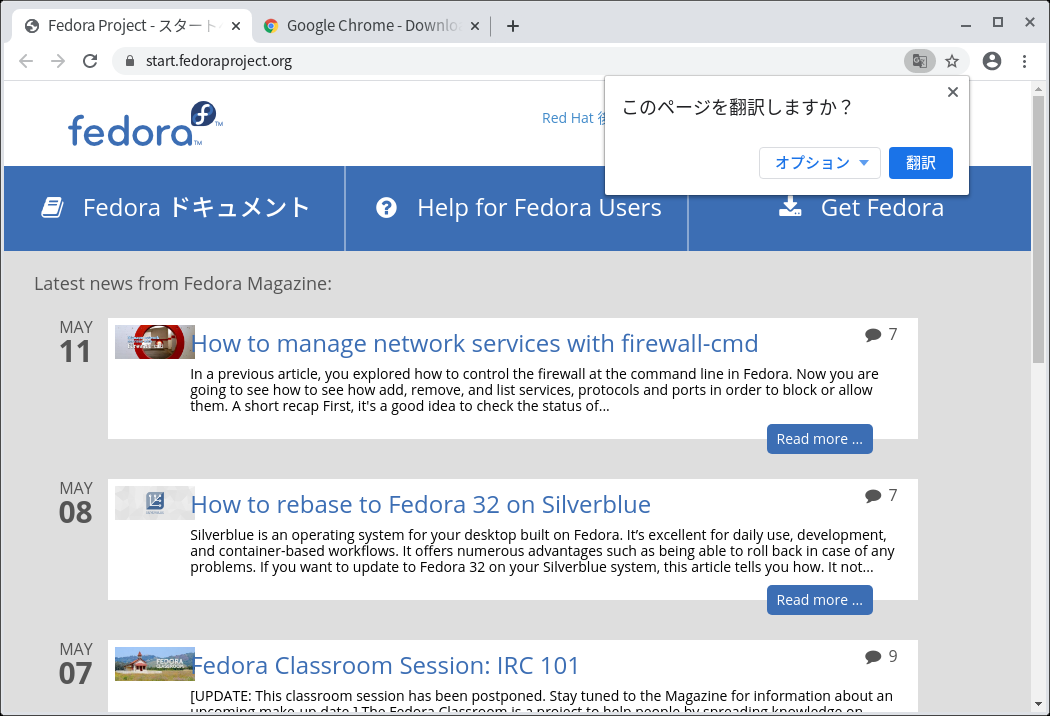Read more on Silverblue article
1050x716 pixels.
coord(820,600)
